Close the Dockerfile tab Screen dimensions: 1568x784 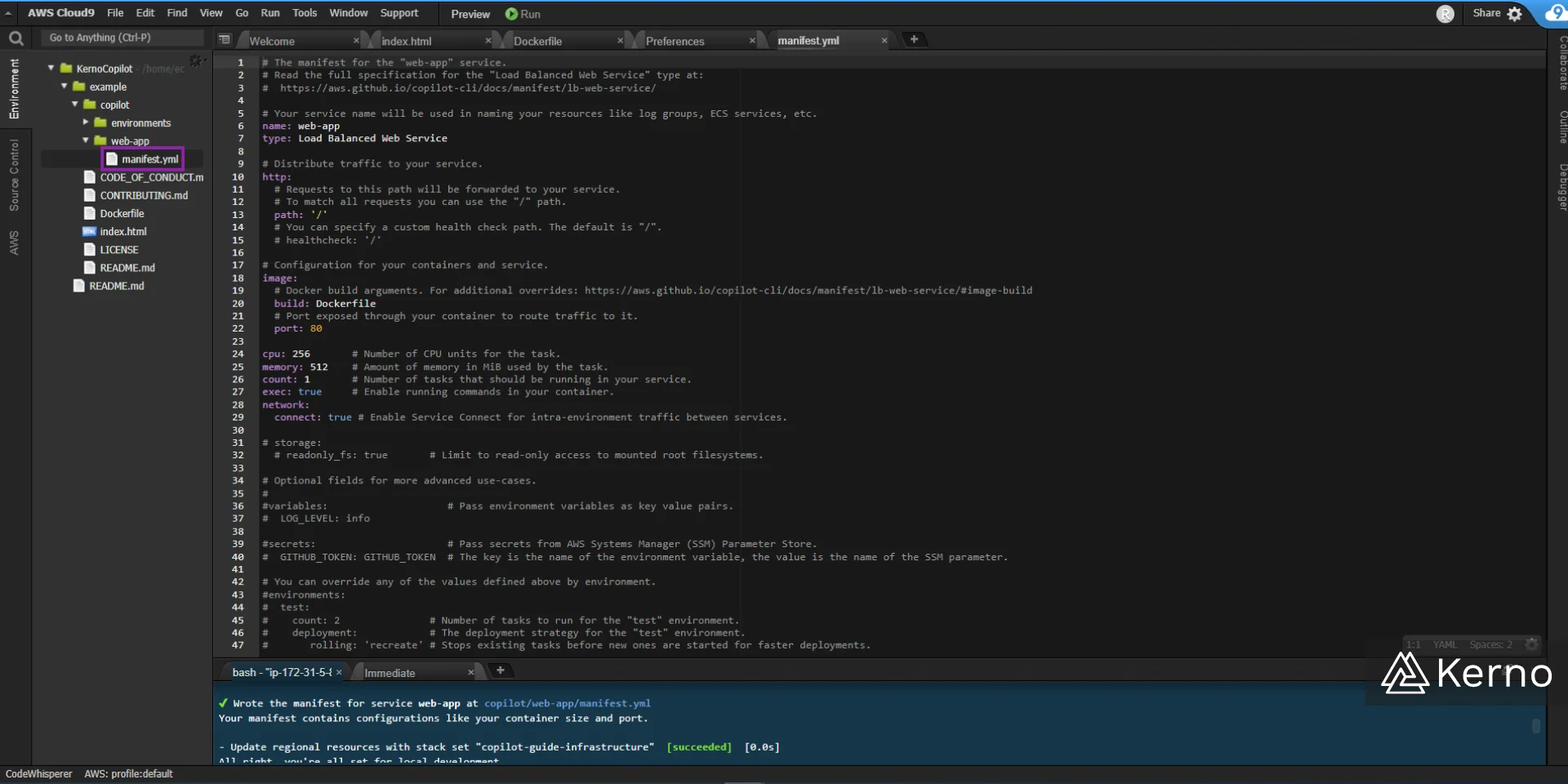[620, 41]
